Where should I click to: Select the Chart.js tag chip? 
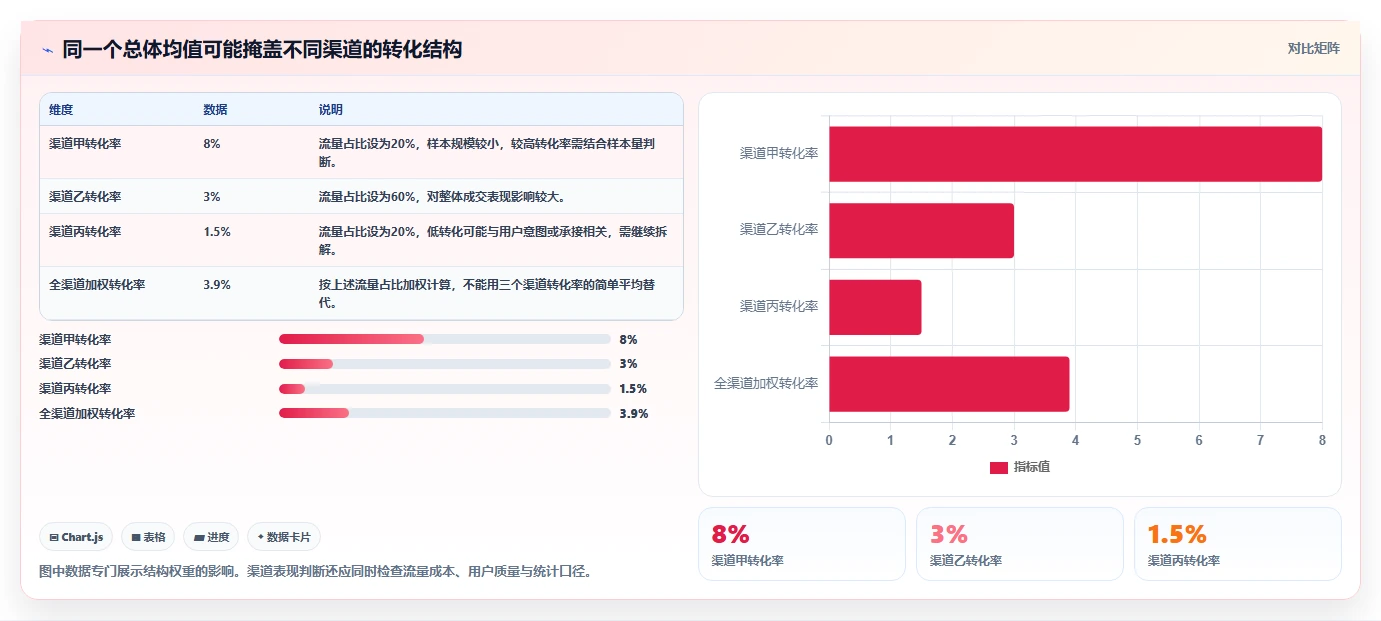point(77,537)
